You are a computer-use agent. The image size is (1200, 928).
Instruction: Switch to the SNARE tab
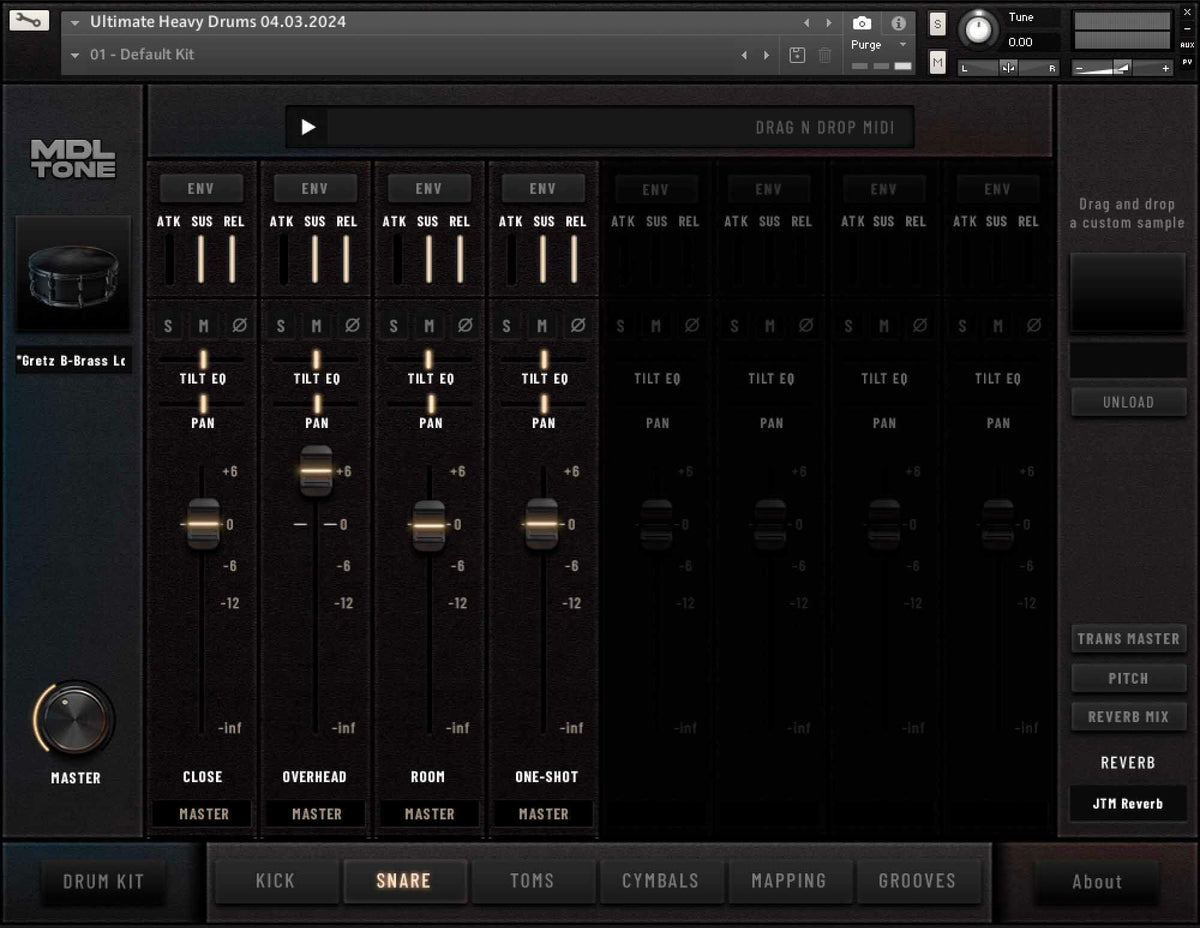404,881
